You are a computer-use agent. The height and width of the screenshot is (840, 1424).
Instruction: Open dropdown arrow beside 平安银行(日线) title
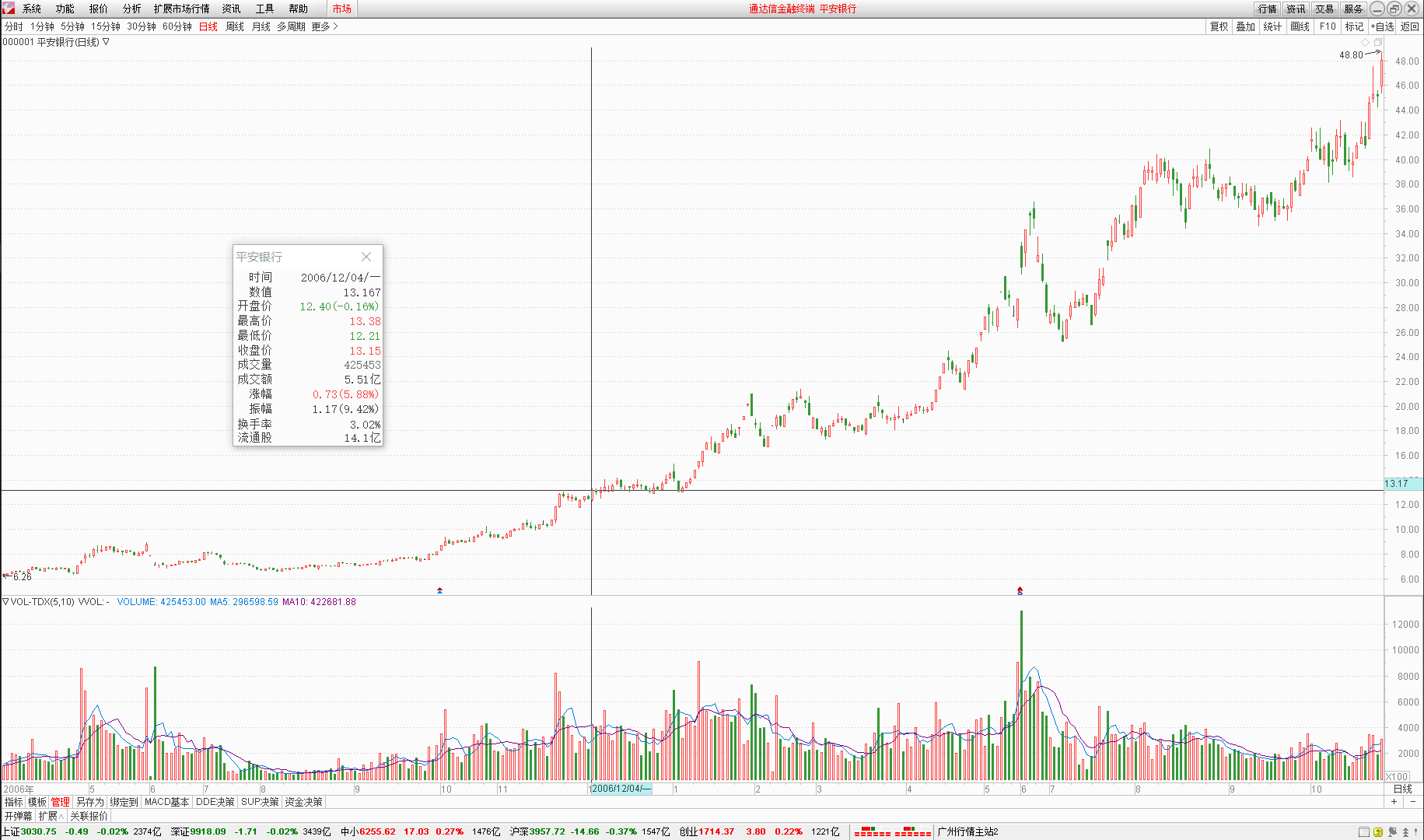click(107, 42)
